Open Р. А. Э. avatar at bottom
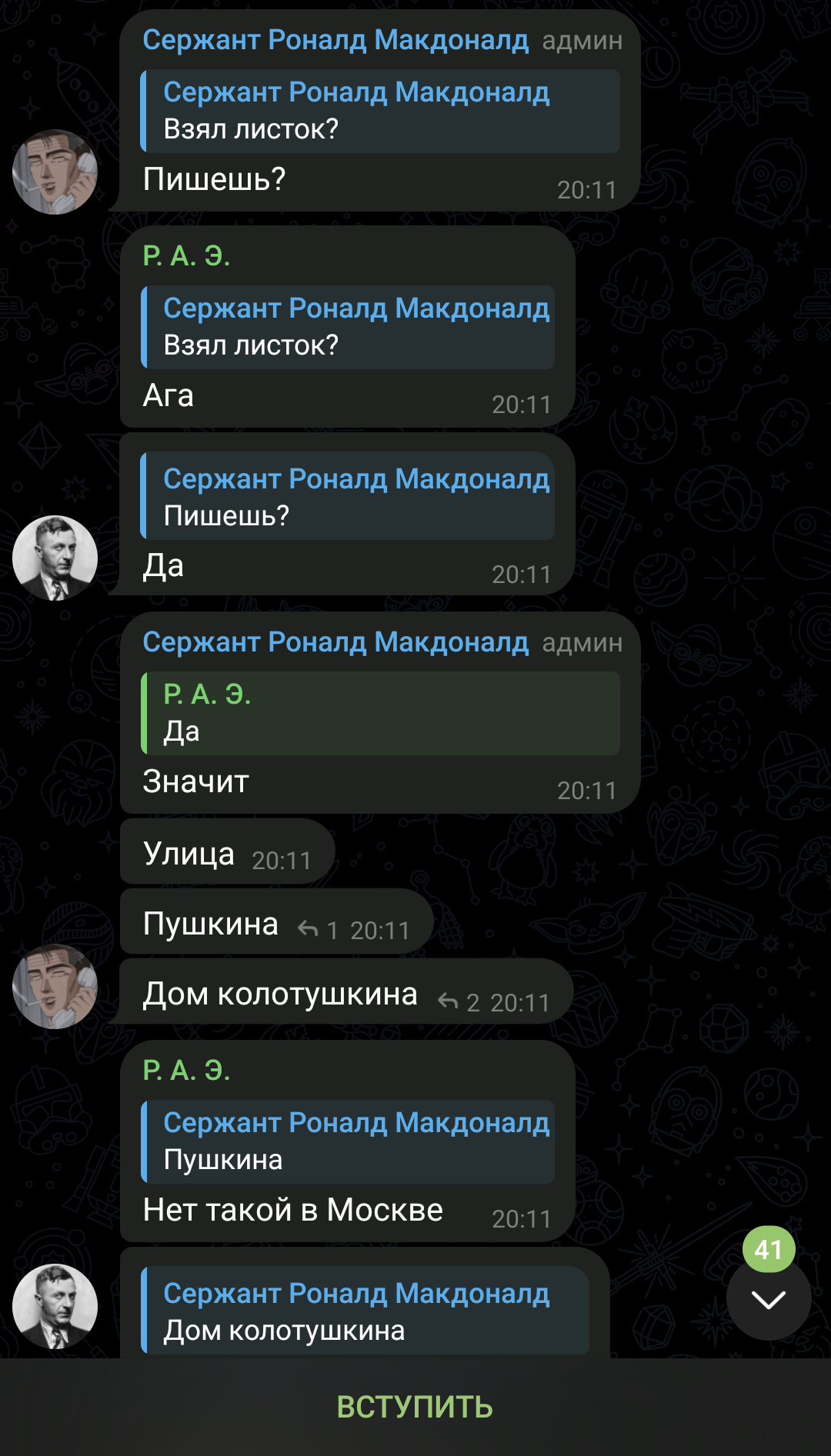This screenshot has height=1456, width=831. coord(55,1306)
